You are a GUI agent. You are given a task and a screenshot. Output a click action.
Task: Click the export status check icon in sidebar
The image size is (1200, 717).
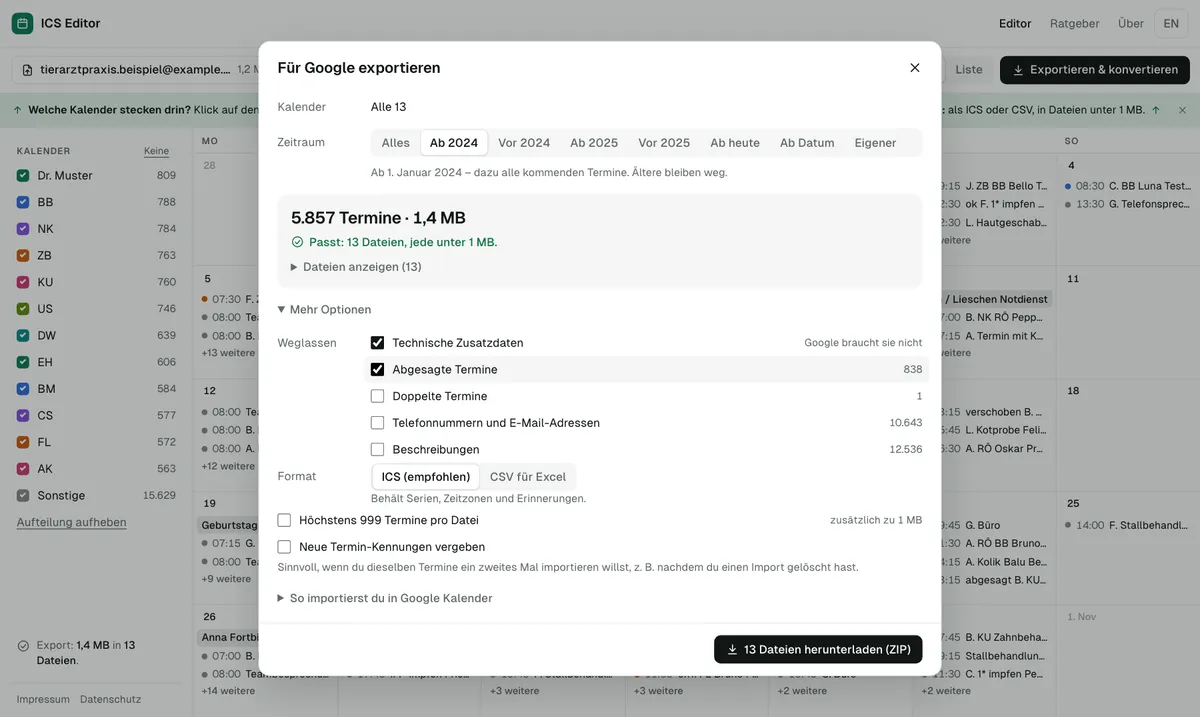23,646
